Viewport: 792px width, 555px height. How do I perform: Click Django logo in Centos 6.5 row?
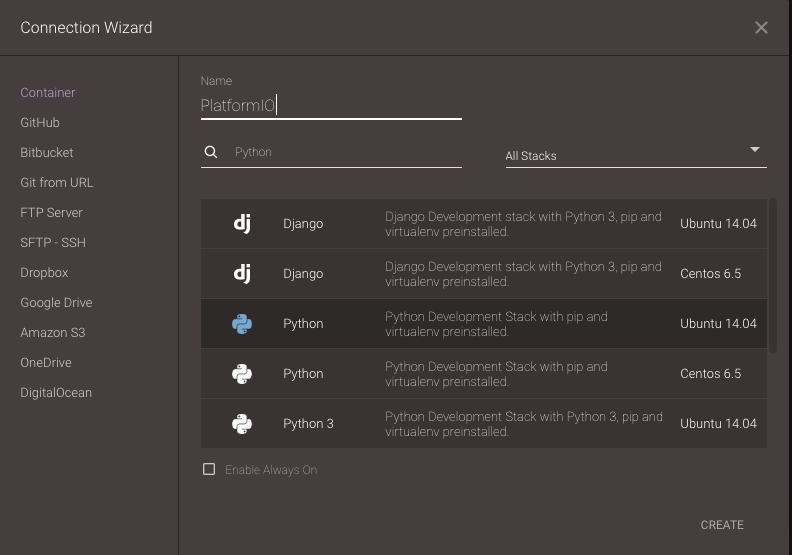click(242, 273)
